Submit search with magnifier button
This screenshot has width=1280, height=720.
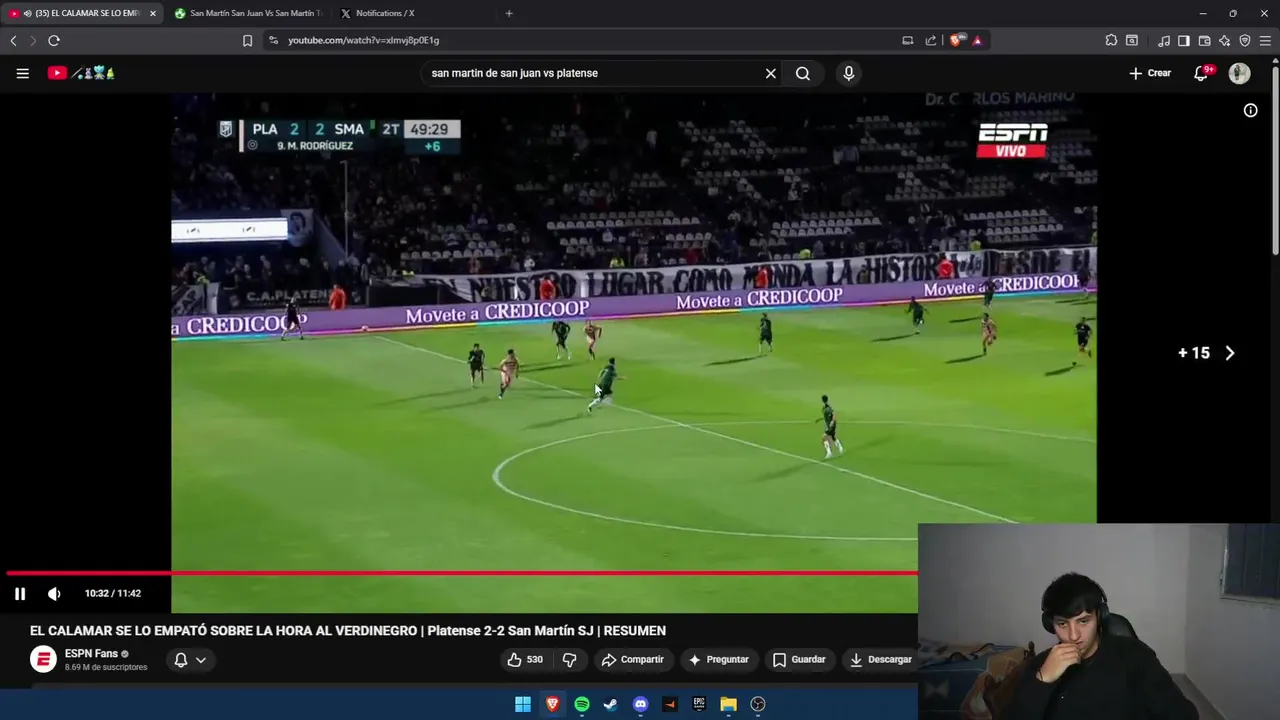[x=803, y=73]
